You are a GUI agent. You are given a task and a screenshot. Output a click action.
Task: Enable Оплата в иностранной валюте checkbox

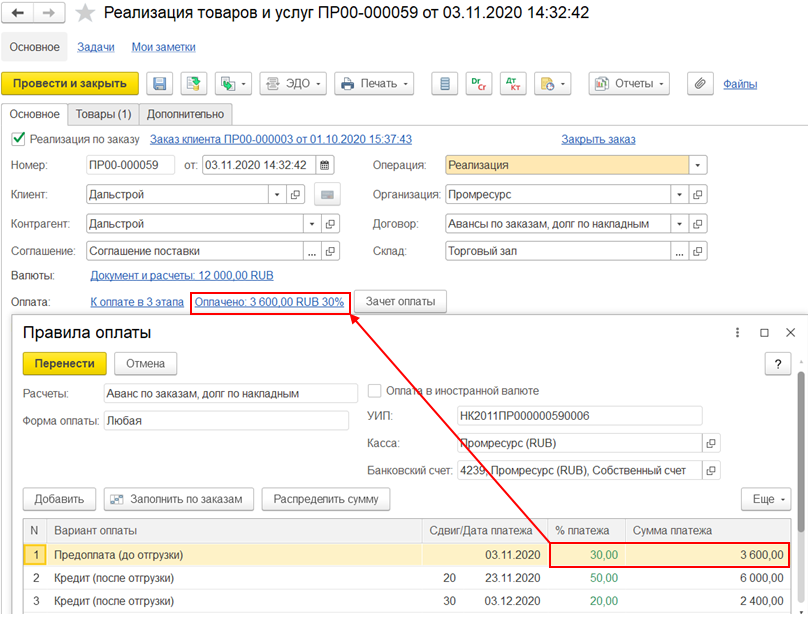coord(374,391)
